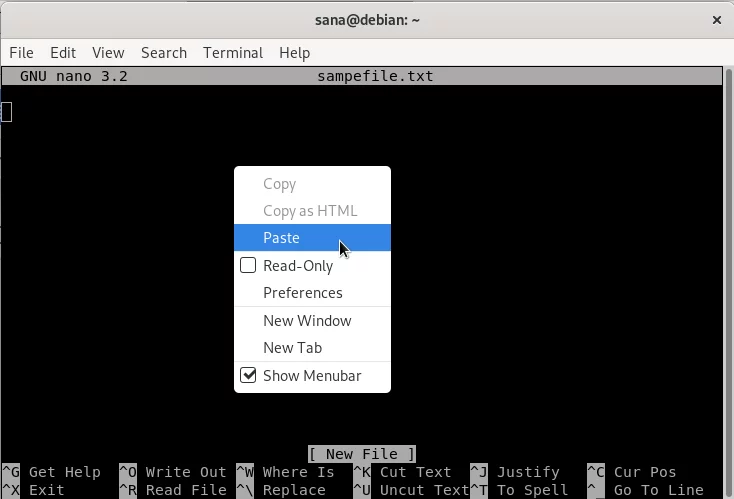
Task: Choose Paste from the context menu
Action: pos(312,238)
